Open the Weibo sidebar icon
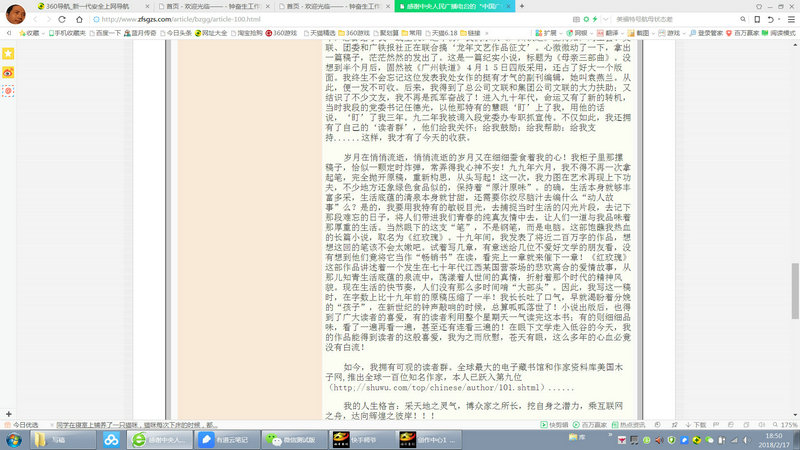This screenshot has height=450, width=800. coord(8,72)
